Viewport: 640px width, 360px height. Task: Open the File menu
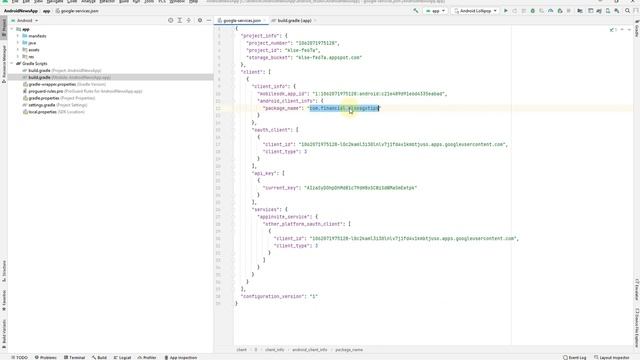15,2
